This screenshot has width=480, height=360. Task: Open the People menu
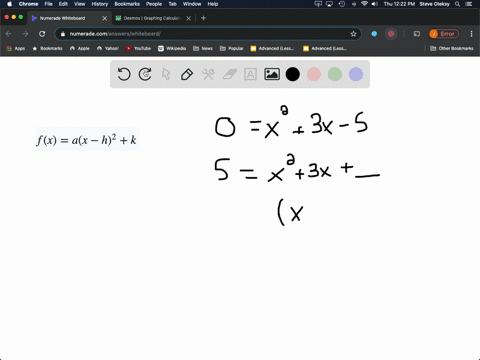[154, 4]
